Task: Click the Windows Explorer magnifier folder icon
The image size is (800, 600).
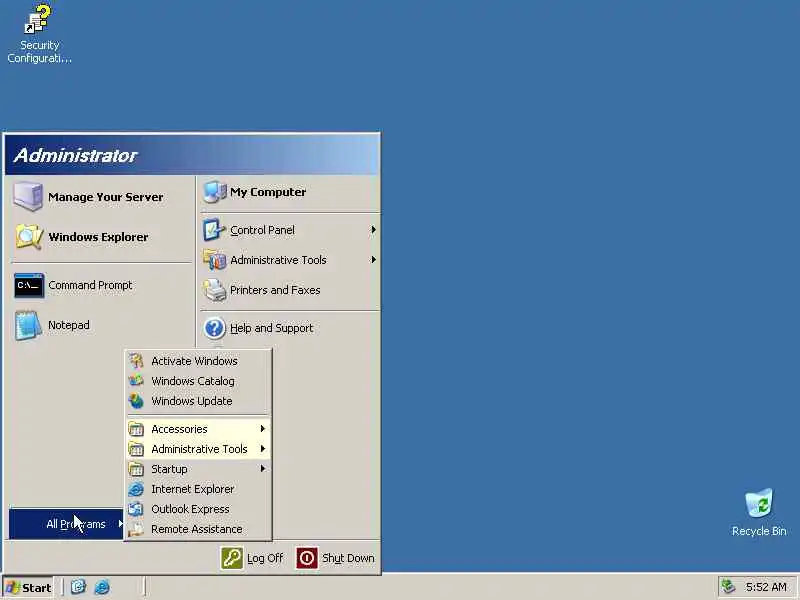Action: point(29,237)
